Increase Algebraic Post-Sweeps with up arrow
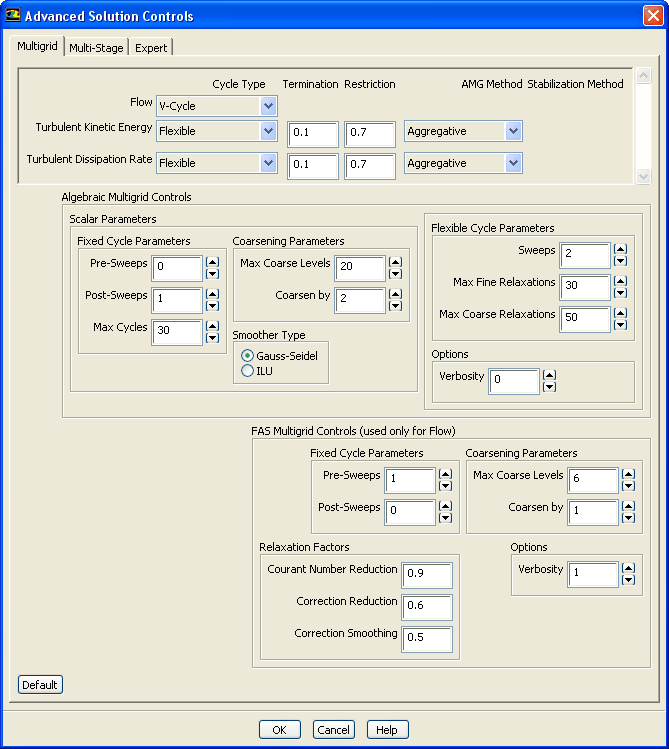 click(212, 294)
